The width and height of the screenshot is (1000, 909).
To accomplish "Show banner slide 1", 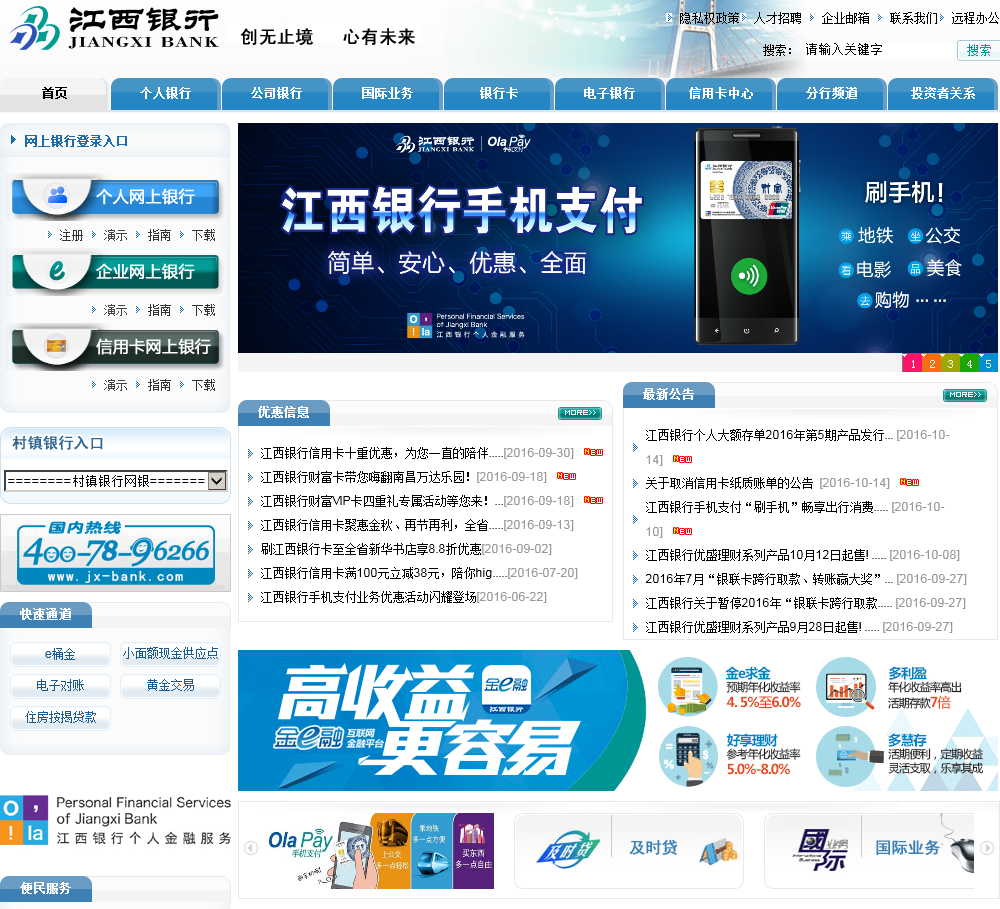I will 912,363.
